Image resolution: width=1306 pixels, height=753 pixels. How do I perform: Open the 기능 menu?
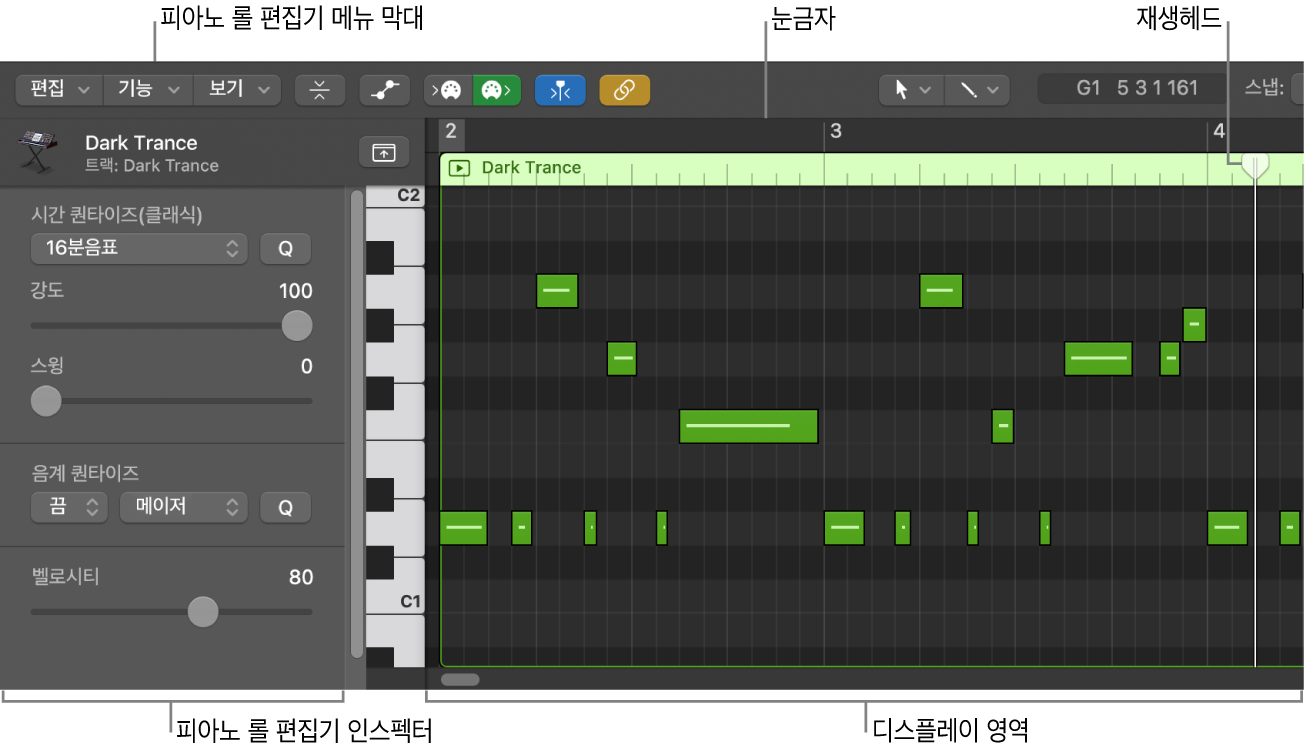click(x=148, y=89)
